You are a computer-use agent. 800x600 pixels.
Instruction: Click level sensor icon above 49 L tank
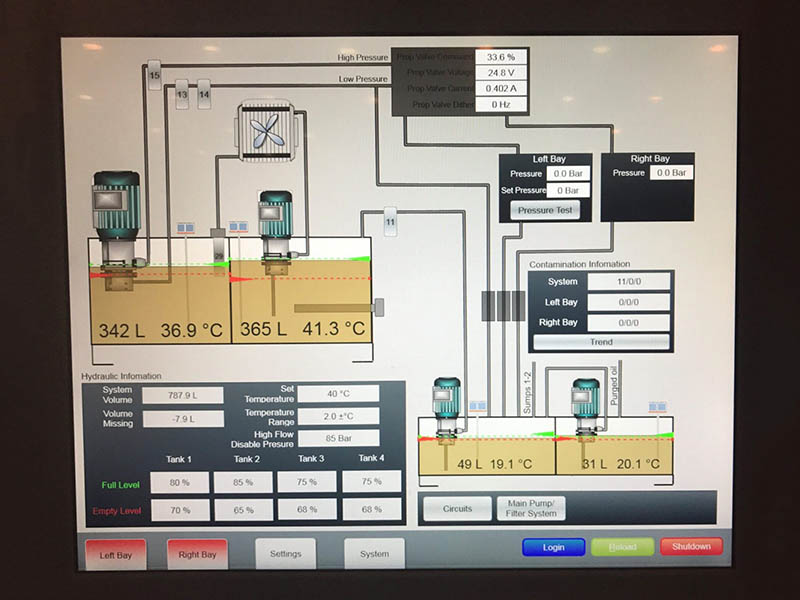coord(478,406)
